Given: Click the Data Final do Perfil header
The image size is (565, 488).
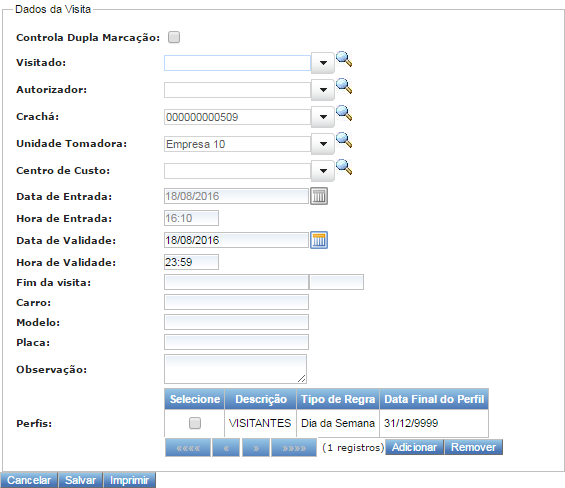Looking at the screenshot, I should click(434, 399).
